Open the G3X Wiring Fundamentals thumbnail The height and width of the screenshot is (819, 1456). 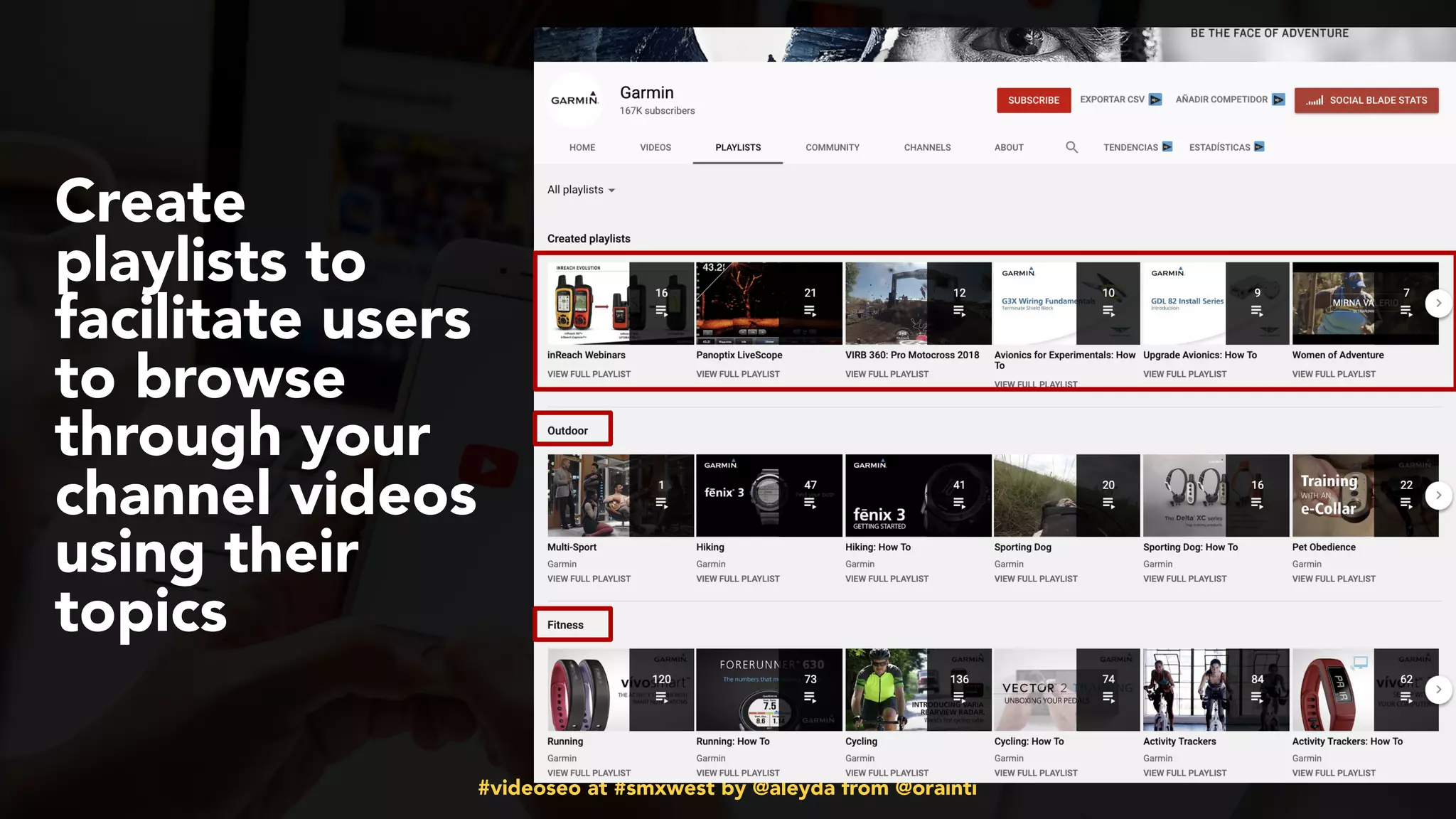[1067, 304]
